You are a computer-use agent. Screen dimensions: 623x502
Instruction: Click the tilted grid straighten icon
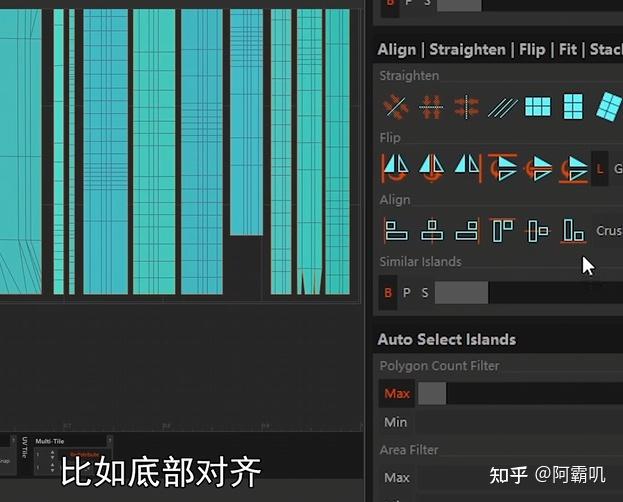(609, 107)
